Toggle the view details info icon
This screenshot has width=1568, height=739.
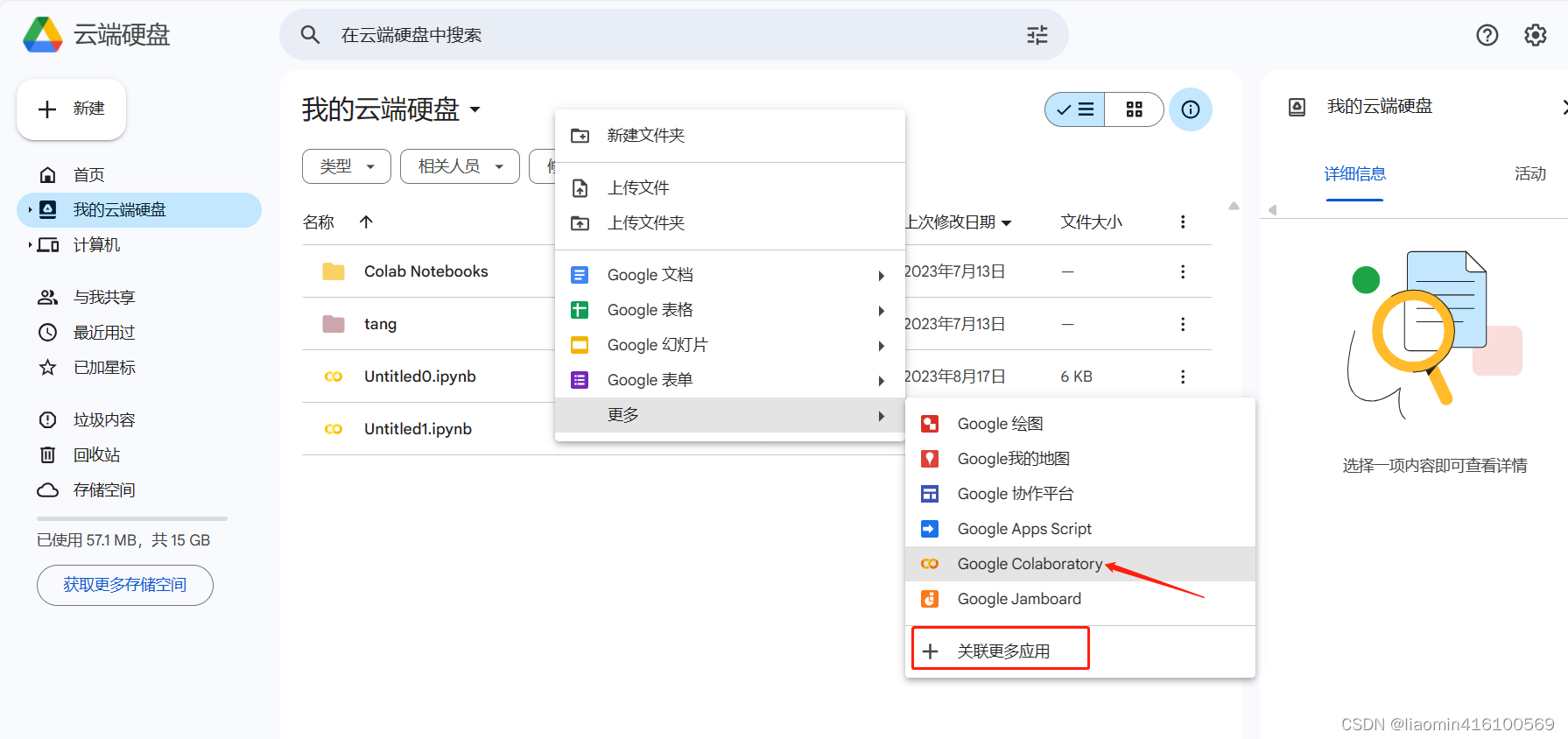pyautogui.click(x=1191, y=109)
